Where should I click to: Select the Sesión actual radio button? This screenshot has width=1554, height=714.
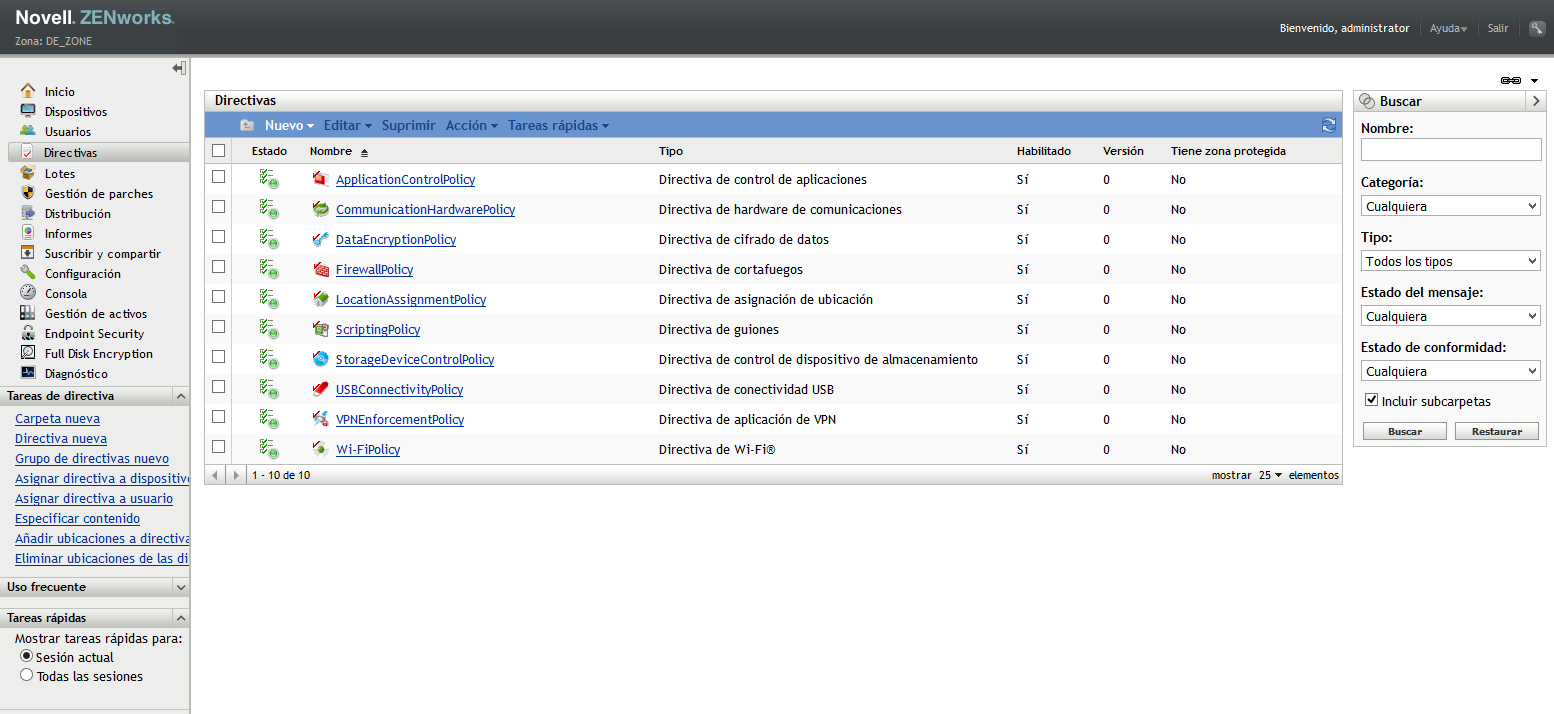26,656
